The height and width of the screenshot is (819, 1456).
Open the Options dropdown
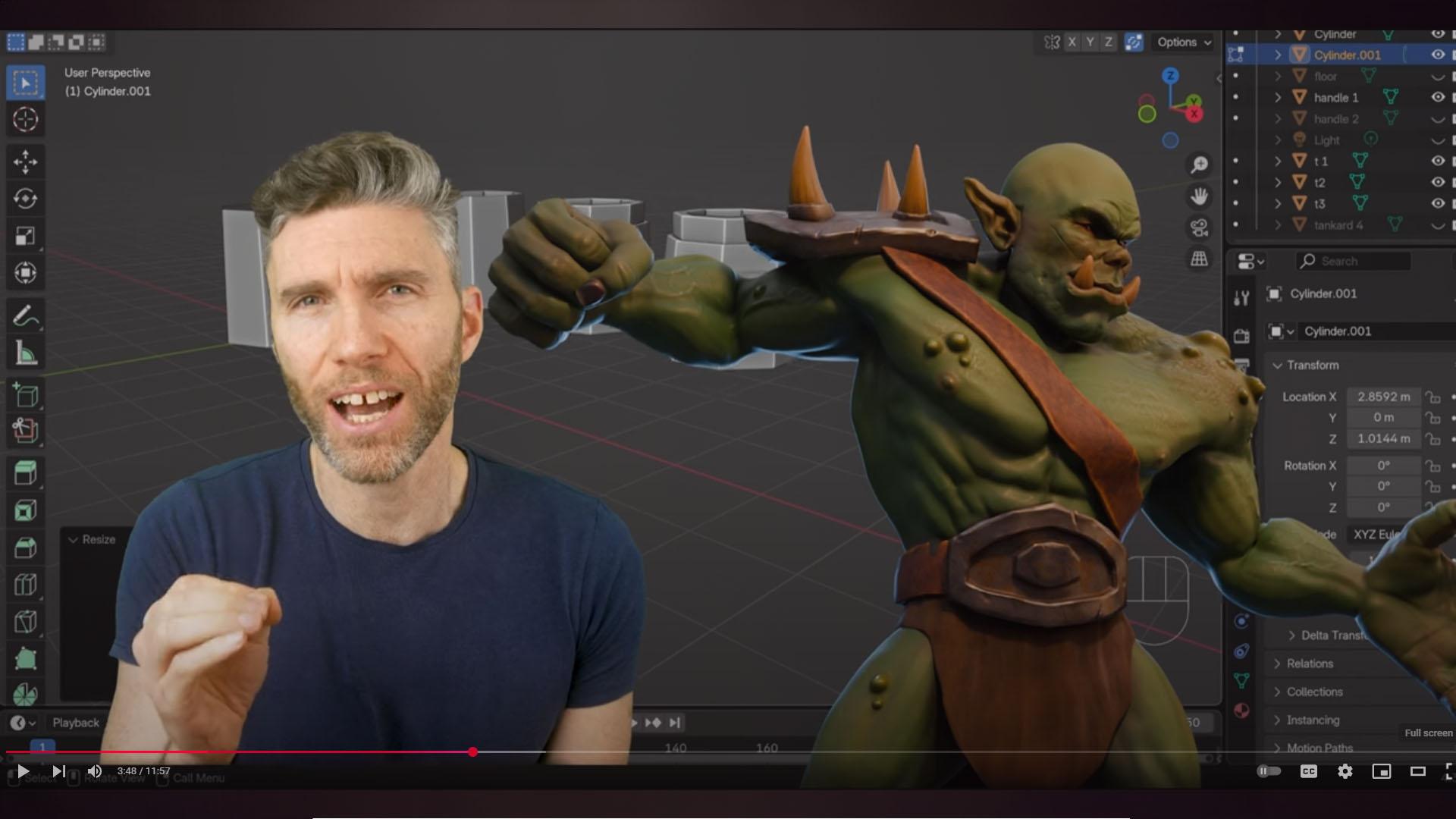coord(1184,42)
